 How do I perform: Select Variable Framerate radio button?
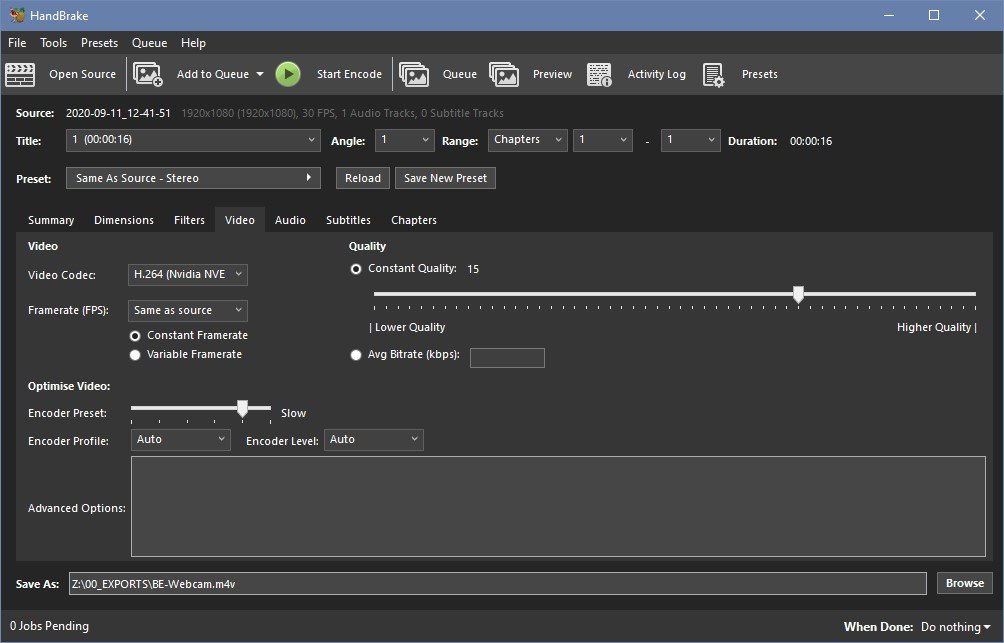pos(135,355)
